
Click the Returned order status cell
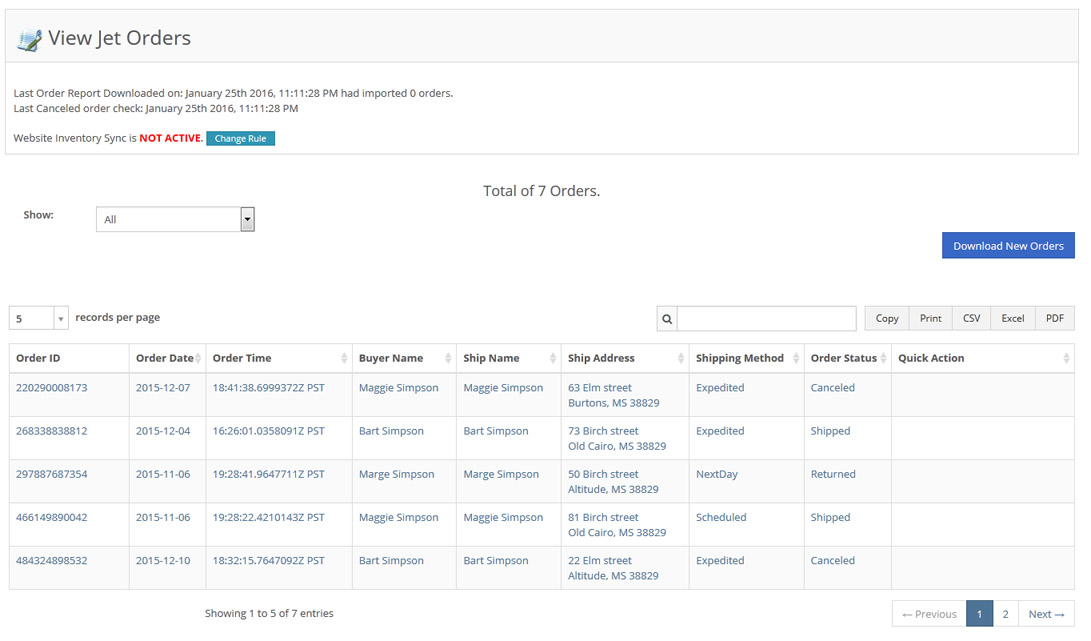[x=833, y=474]
